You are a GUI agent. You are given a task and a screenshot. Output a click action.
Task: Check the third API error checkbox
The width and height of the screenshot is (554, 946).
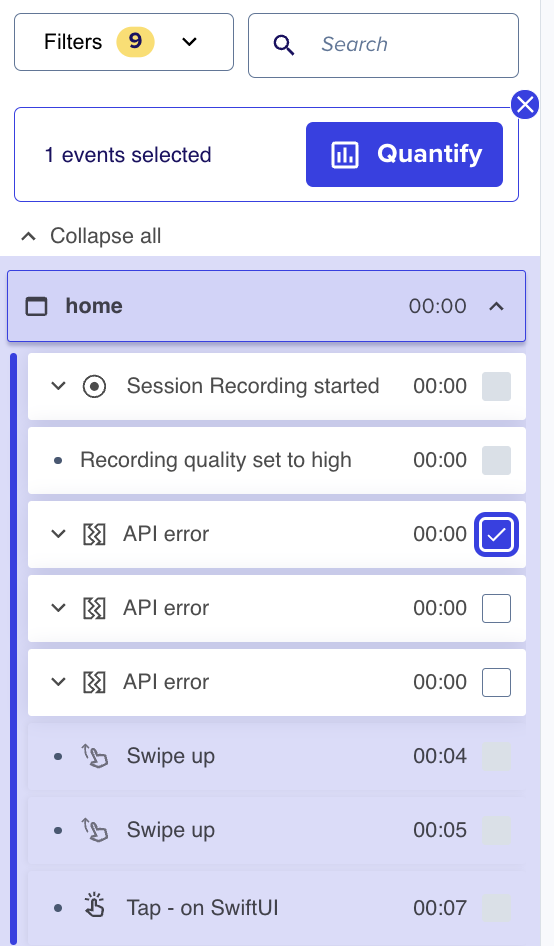(x=496, y=682)
